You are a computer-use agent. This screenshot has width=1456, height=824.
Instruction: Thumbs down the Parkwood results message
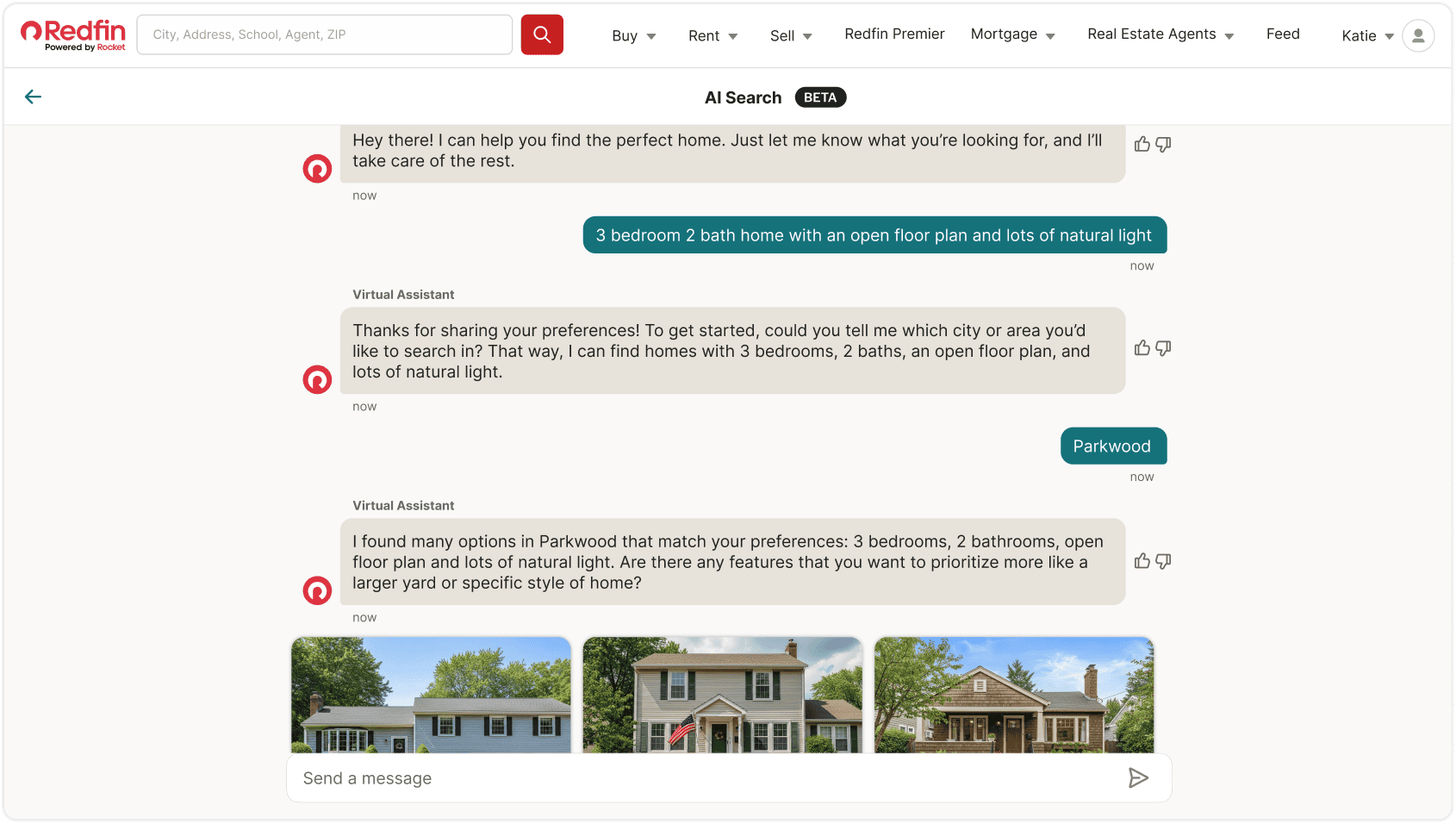point(1163,561)
